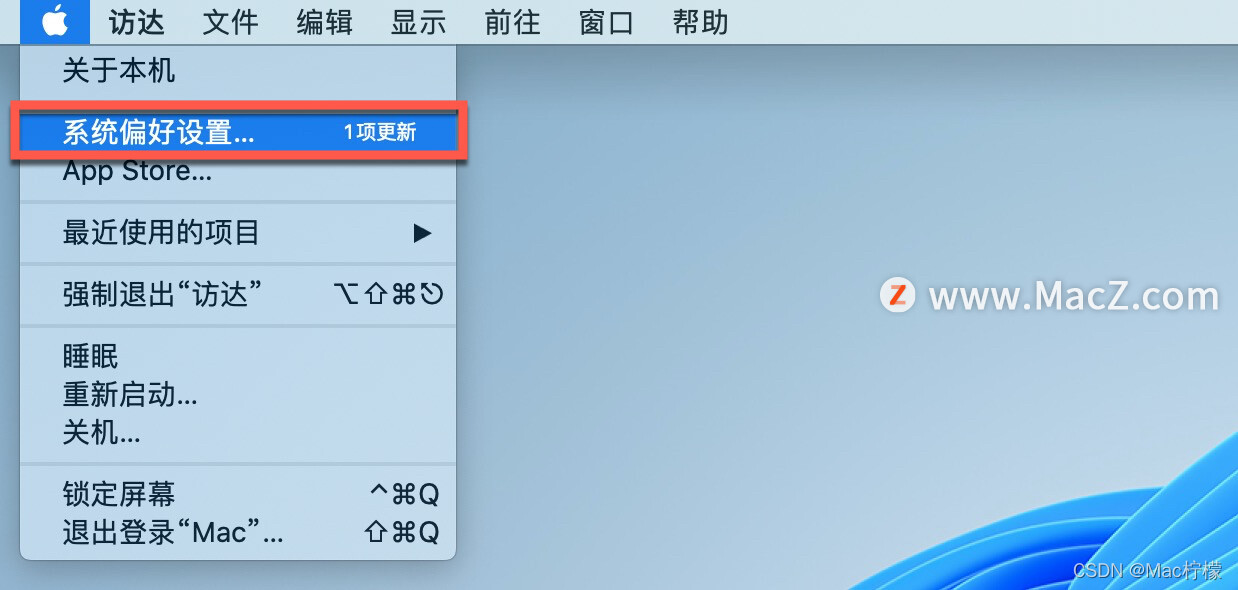Open the 显示 menu
The image size is (1238, 590).
419,22
